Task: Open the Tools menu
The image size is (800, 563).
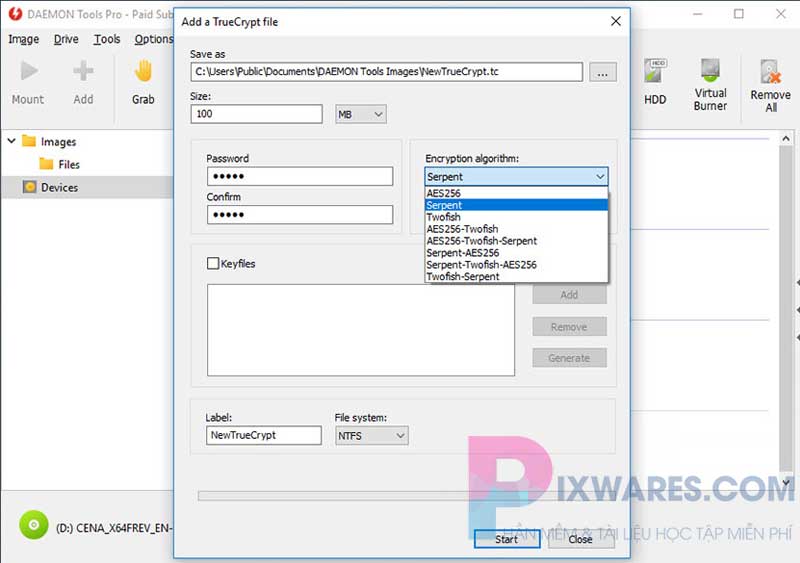Action: pos(106,39)
